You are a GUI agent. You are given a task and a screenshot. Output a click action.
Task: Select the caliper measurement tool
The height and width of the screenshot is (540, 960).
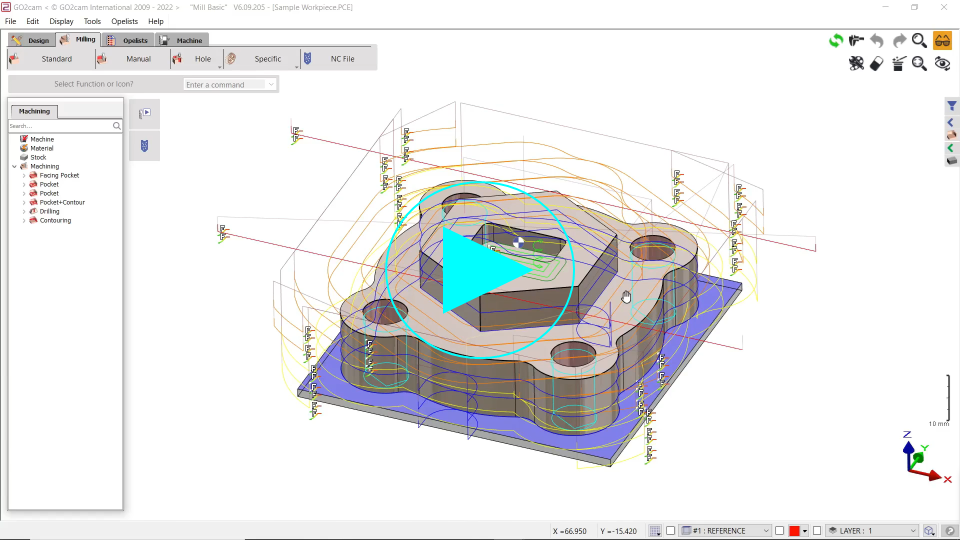click(856, 40)
